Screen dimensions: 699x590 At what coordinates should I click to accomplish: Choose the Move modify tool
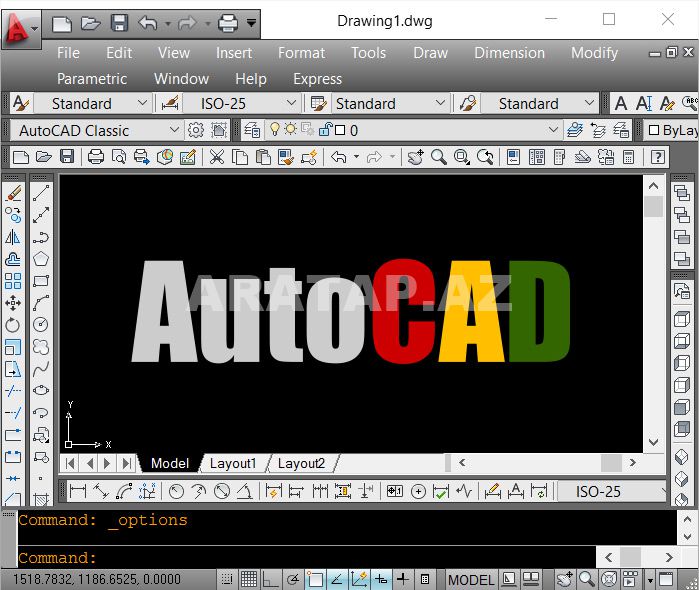tap(13, 303)
